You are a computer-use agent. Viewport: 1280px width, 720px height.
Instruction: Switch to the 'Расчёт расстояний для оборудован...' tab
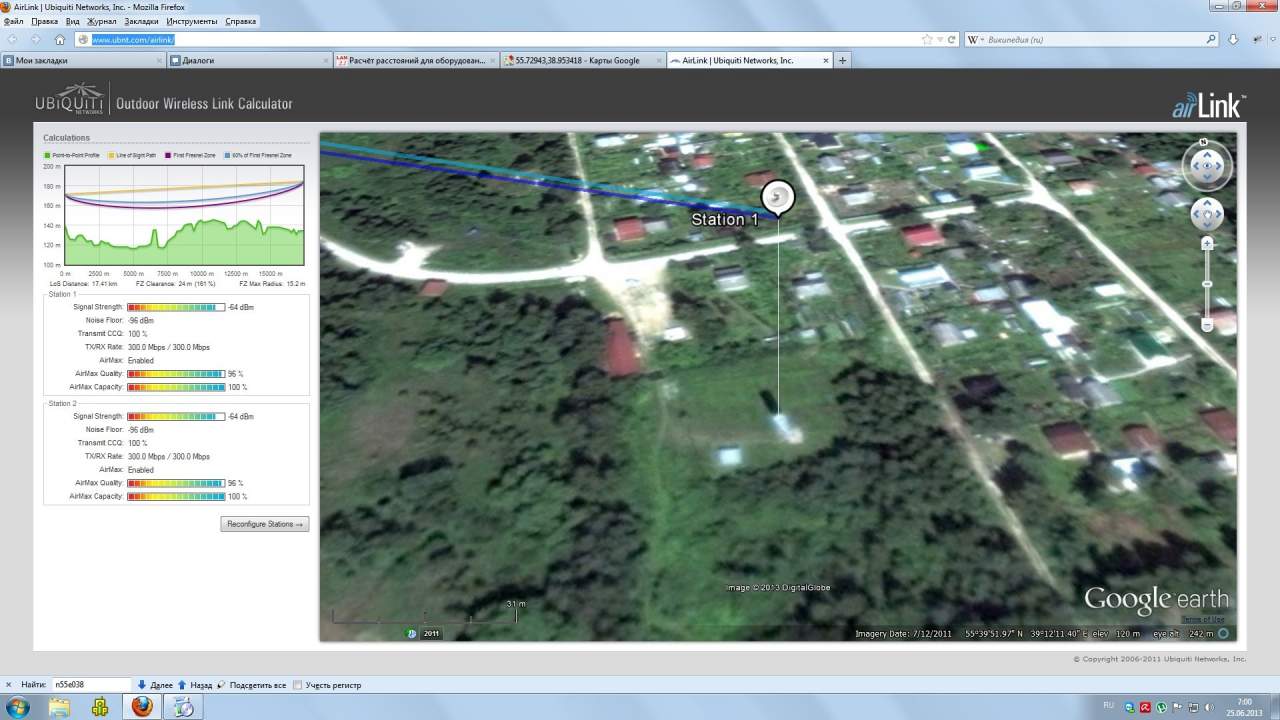pyautogui.click(x=417, y=60)
